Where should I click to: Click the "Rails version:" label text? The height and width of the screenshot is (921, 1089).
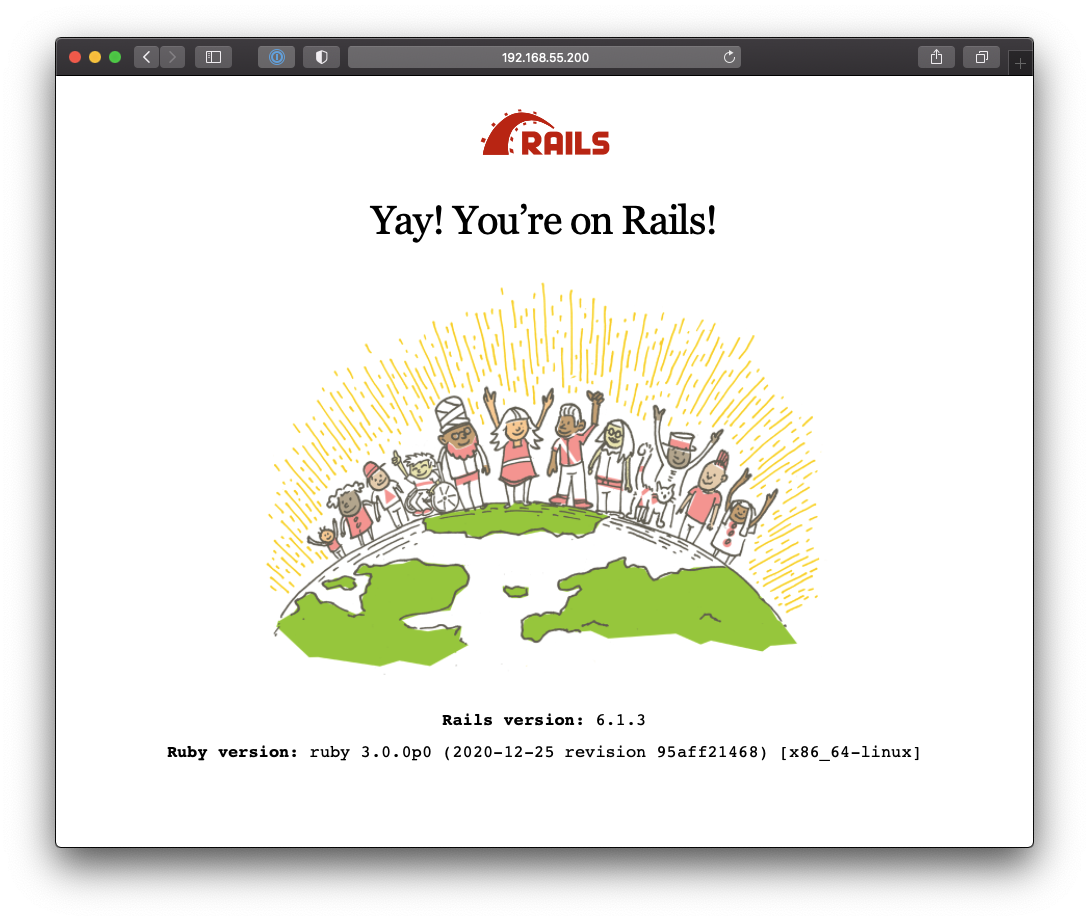513,720
